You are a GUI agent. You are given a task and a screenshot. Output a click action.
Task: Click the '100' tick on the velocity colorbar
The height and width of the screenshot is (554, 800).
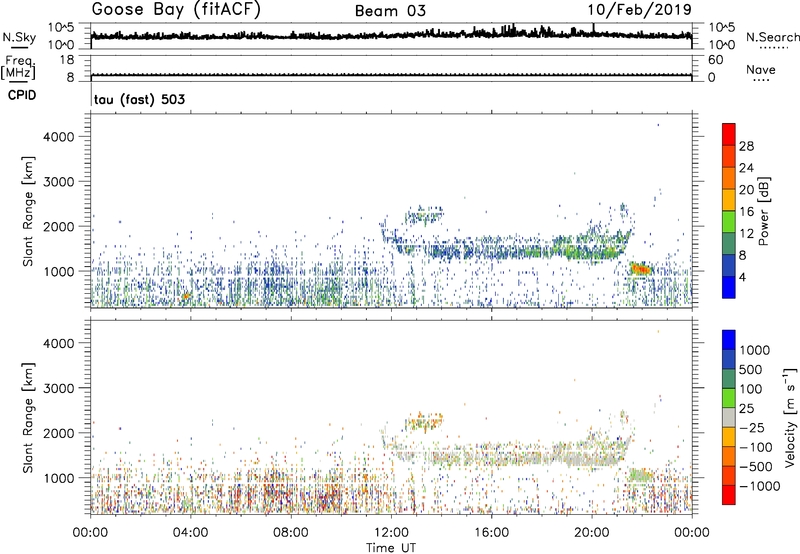tap(751, 389)
